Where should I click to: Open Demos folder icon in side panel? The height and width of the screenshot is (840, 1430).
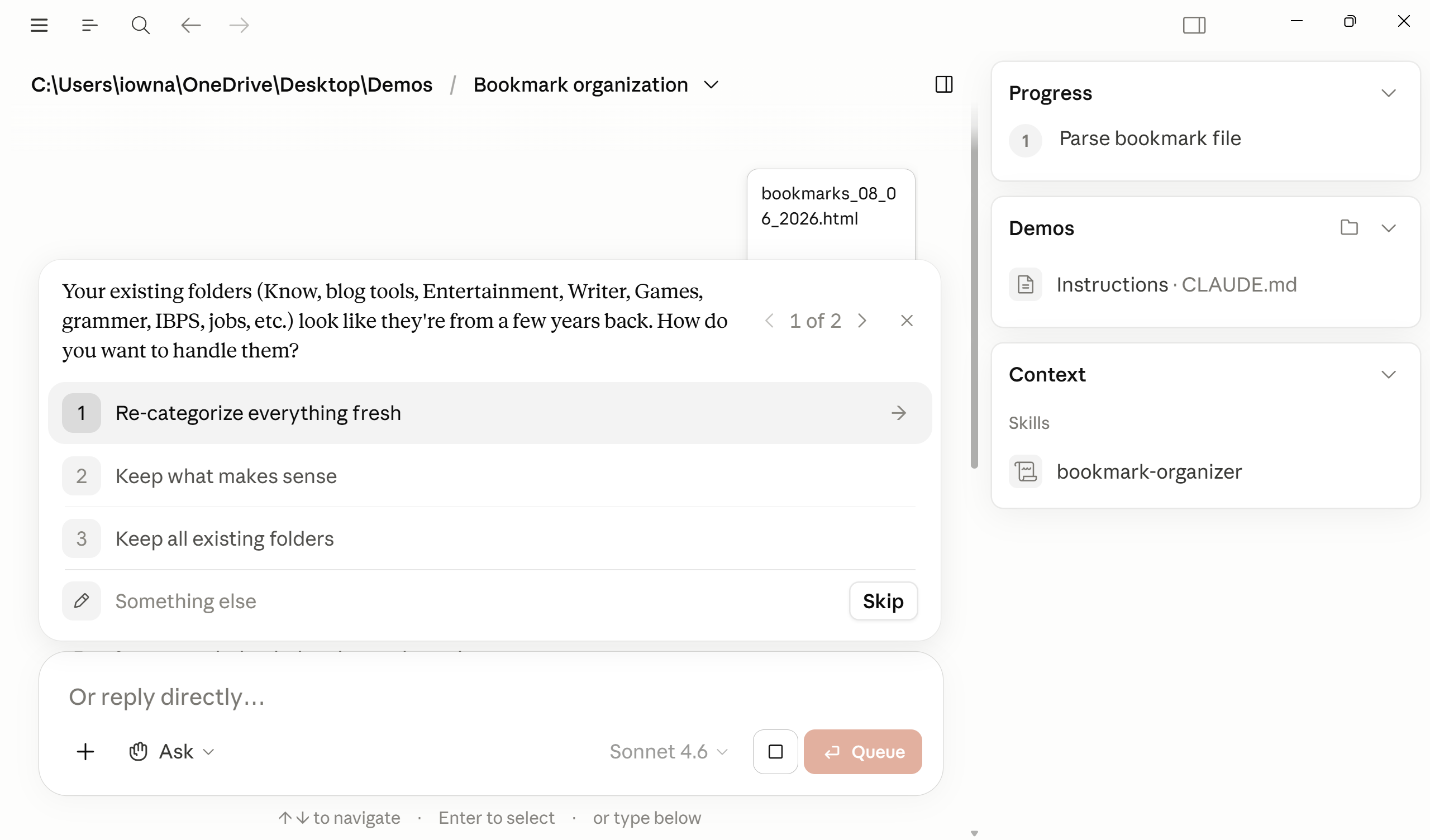(1349, 228)
